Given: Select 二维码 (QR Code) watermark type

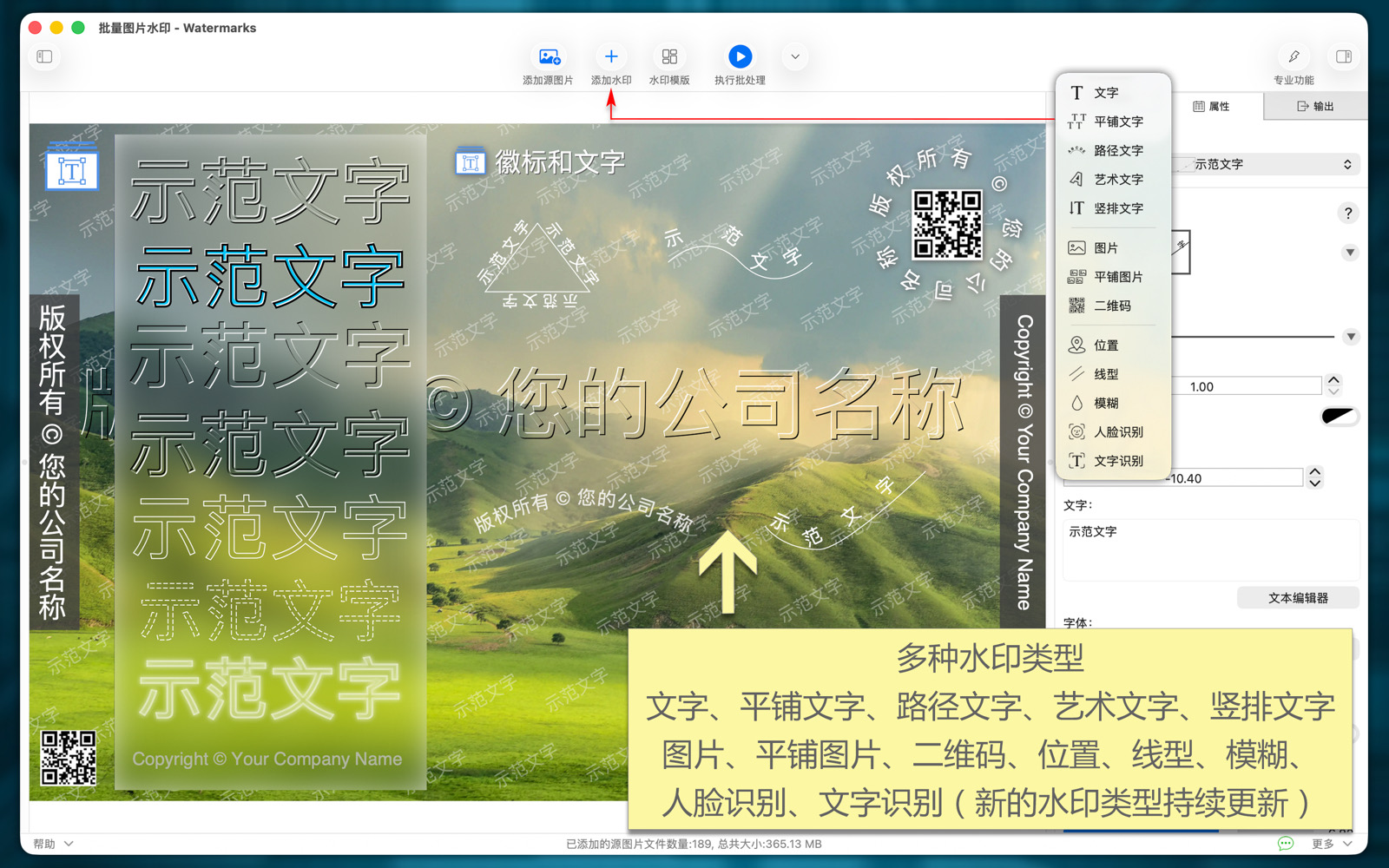Looking at the screenshot, I should click(x=1111, y=306).
